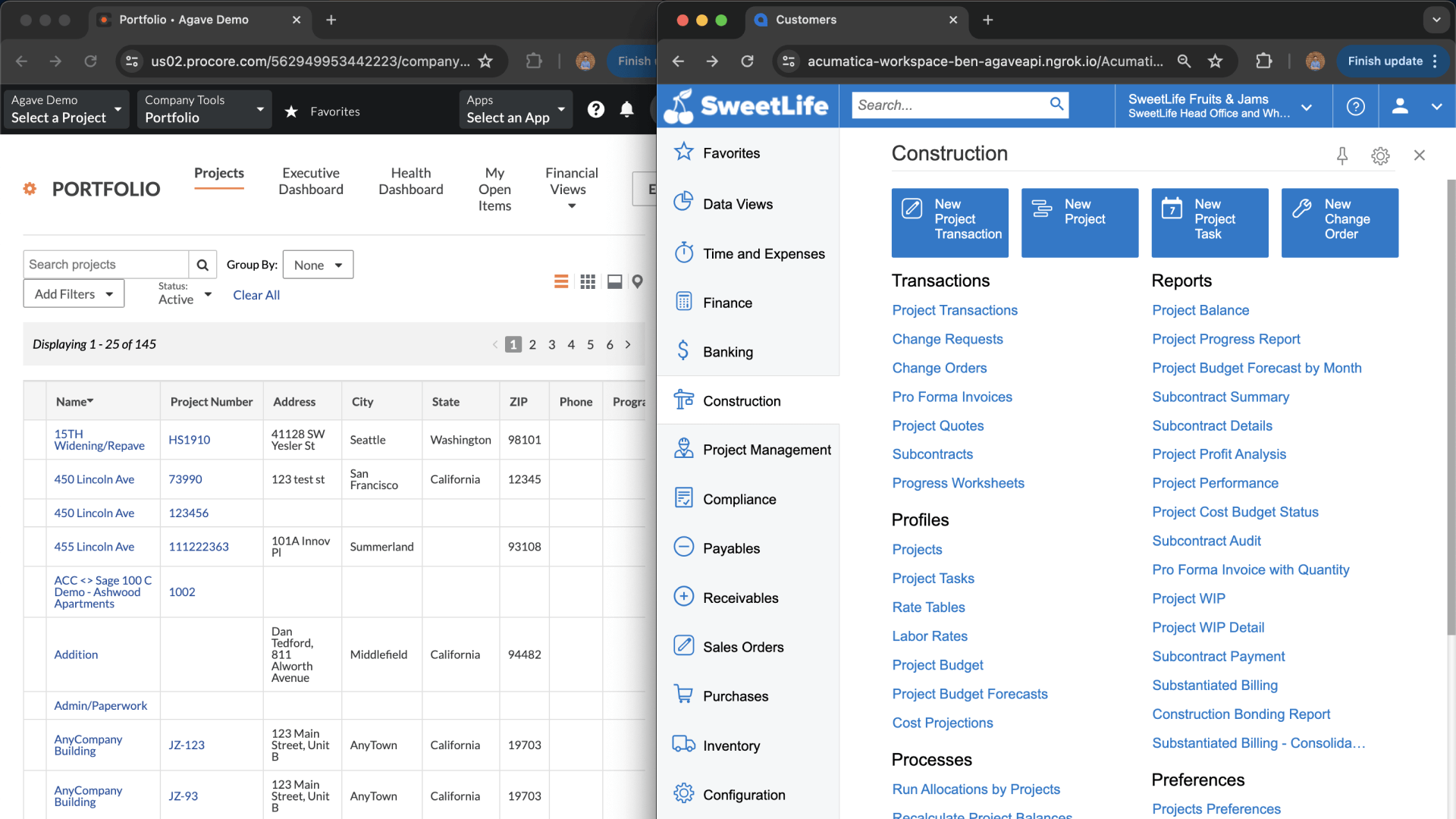This screenshot has height=819, width=1456.
Task: Switch to Portfolio Agave Demo browser tab
Action: coord(201,20)
